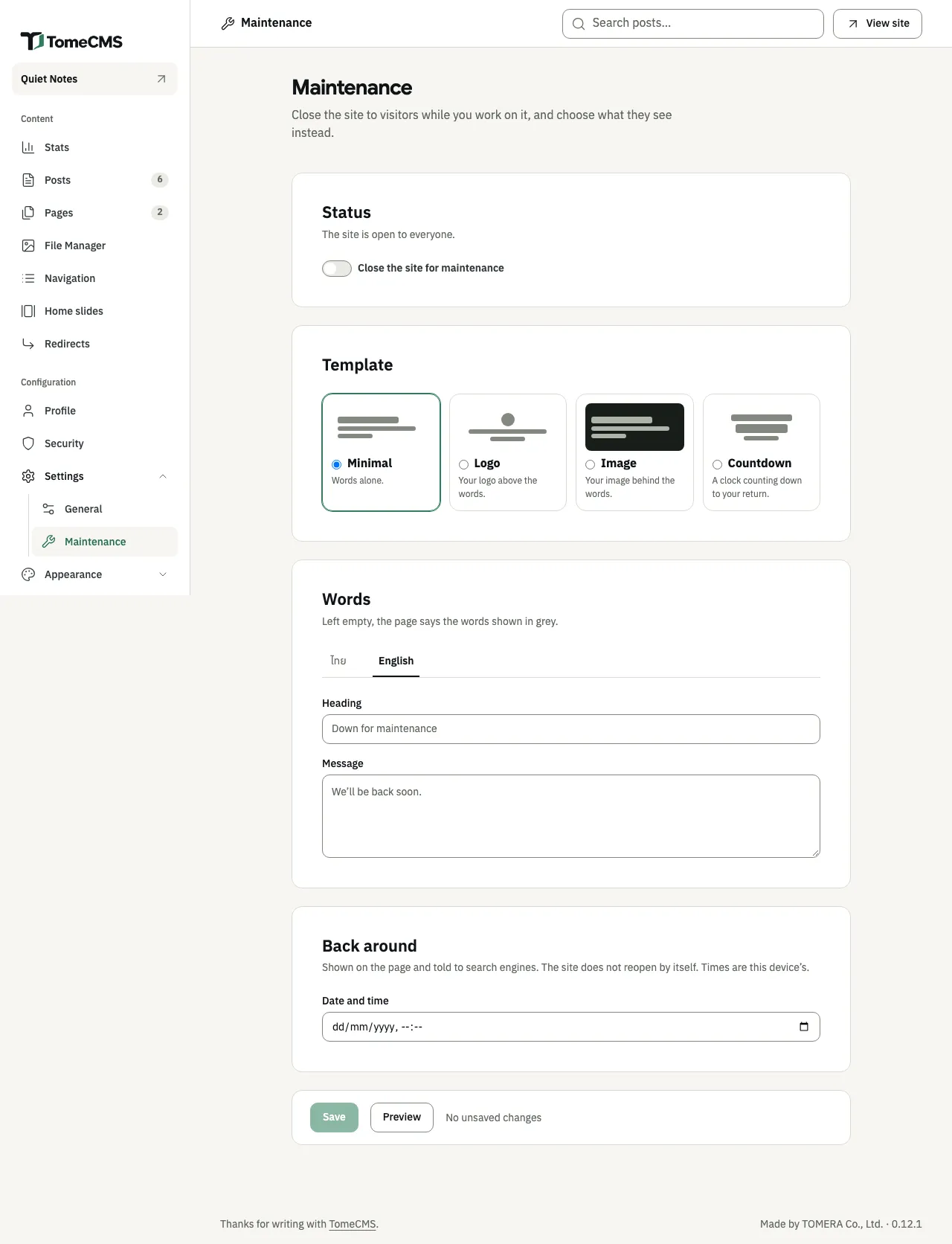Open Posts in the sidebar
The height and width of the screenshot is (1244, 952).
click(94, 180)
